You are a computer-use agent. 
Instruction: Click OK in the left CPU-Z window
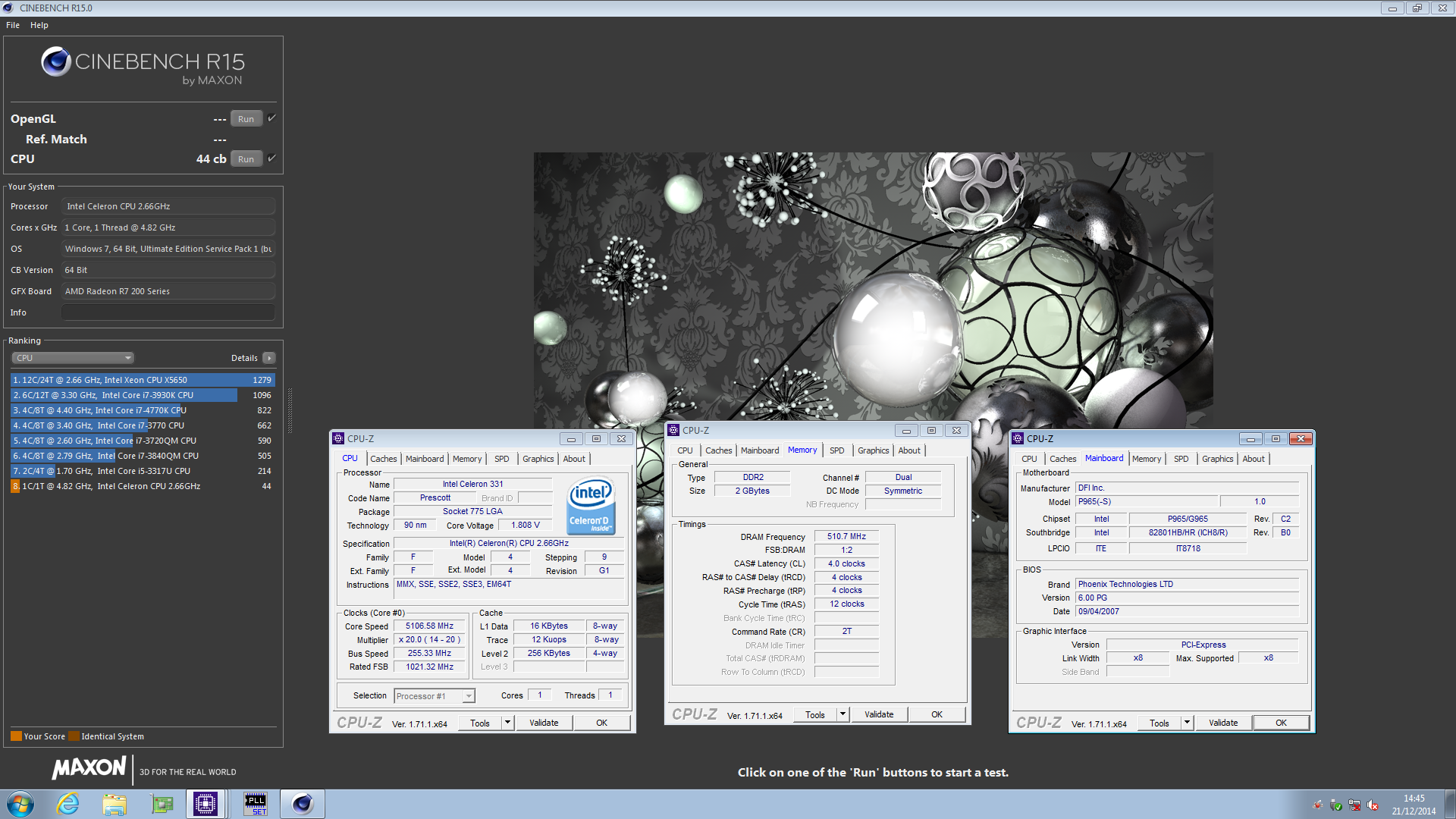pos(601,723)
